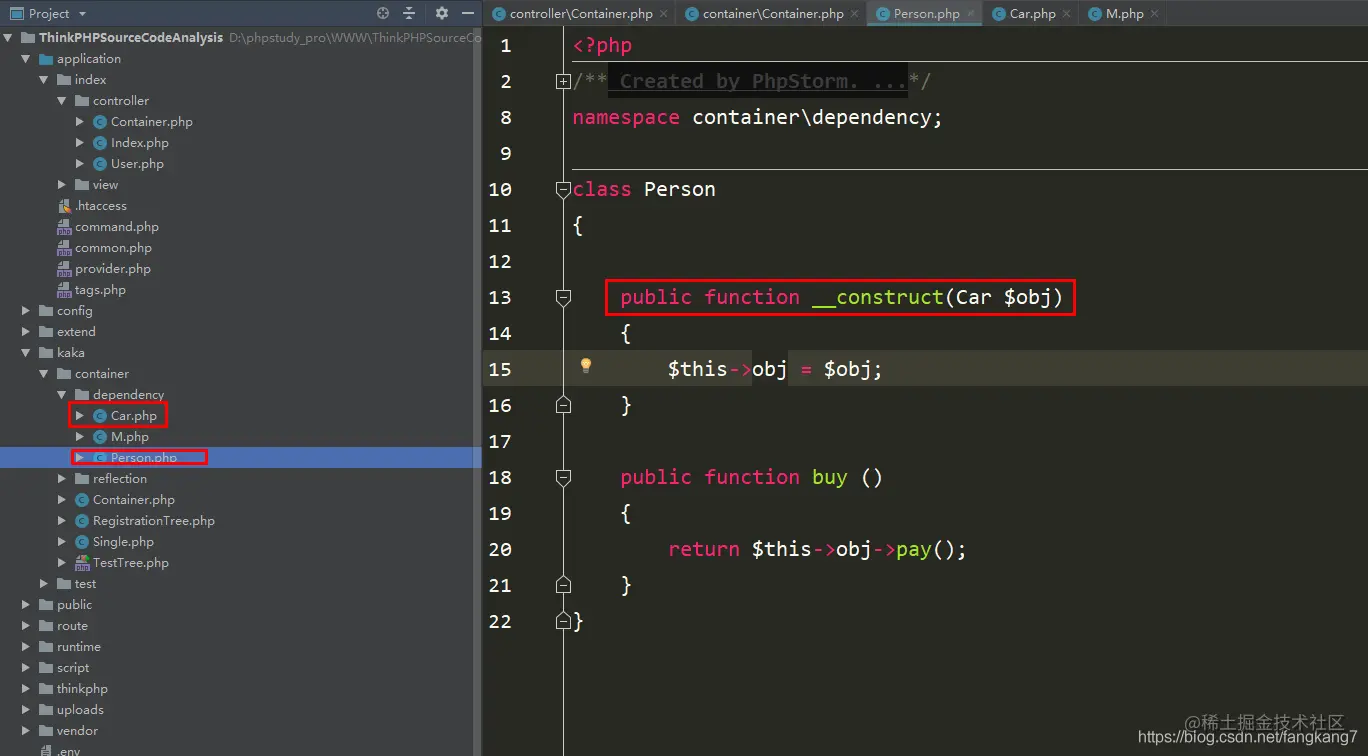The width and height of the screenshot is (1368, 756).
Task: Expand the route folder
Action: tap(26, 626)
